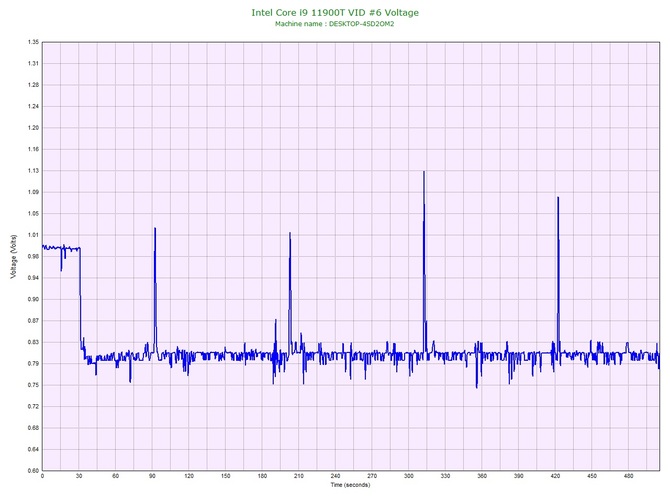Screen dimensions: 670x502
Task: Click the 60 seconds x-axis label
Action: (x=115, y=476)
